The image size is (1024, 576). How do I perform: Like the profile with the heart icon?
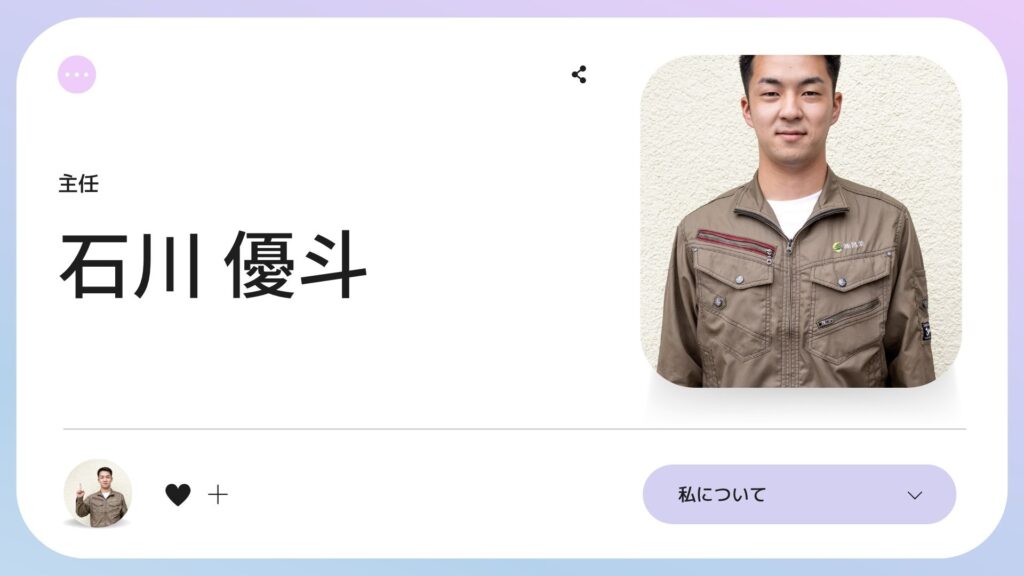178,494
